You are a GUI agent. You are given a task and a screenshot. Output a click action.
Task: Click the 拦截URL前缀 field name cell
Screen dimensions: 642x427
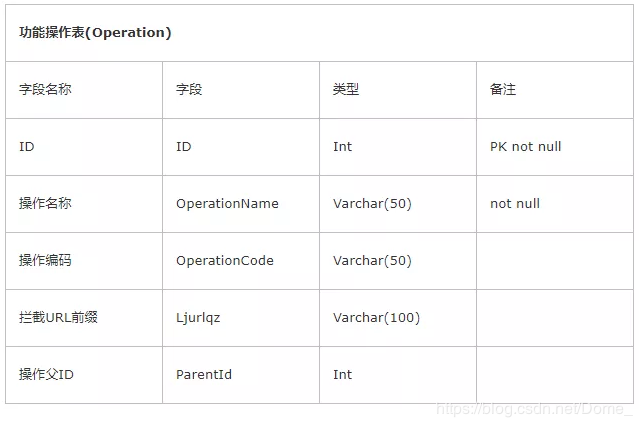coord(58,318)
